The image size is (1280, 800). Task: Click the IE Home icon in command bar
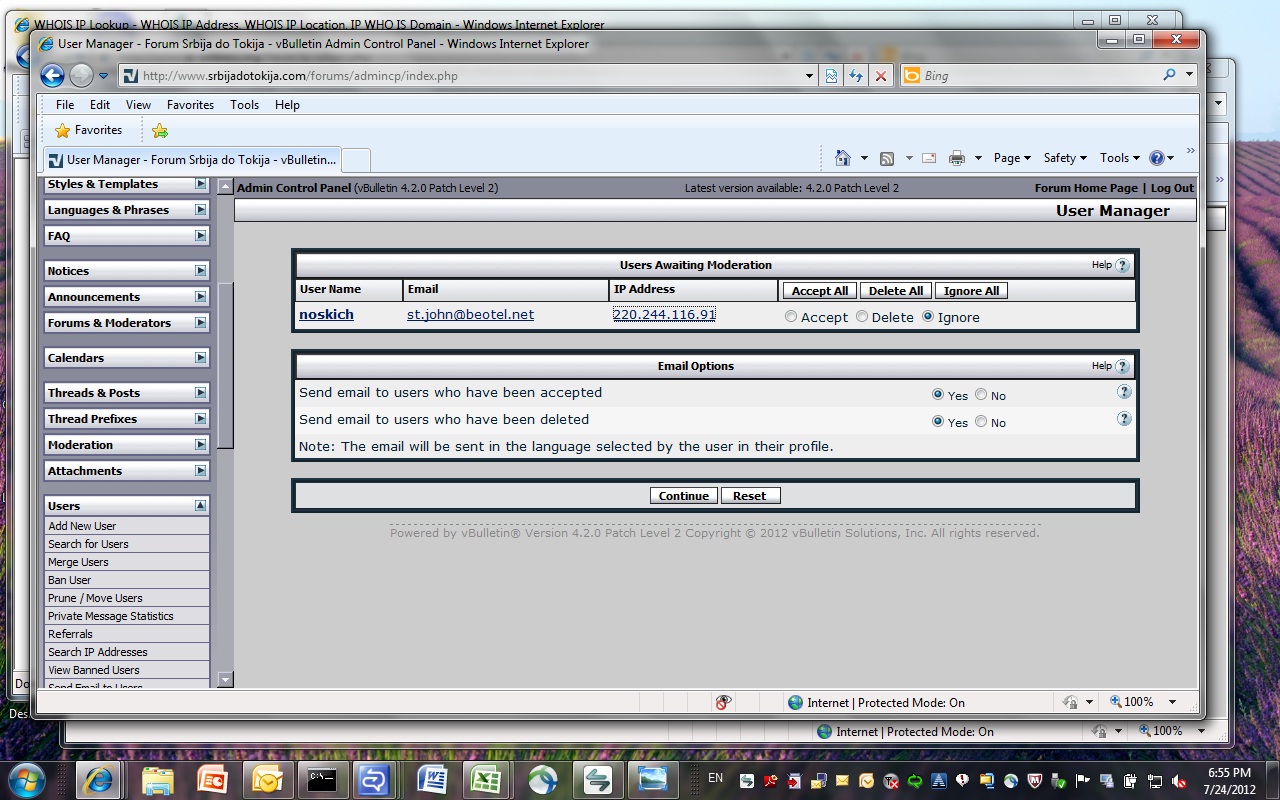click(842, 158)
